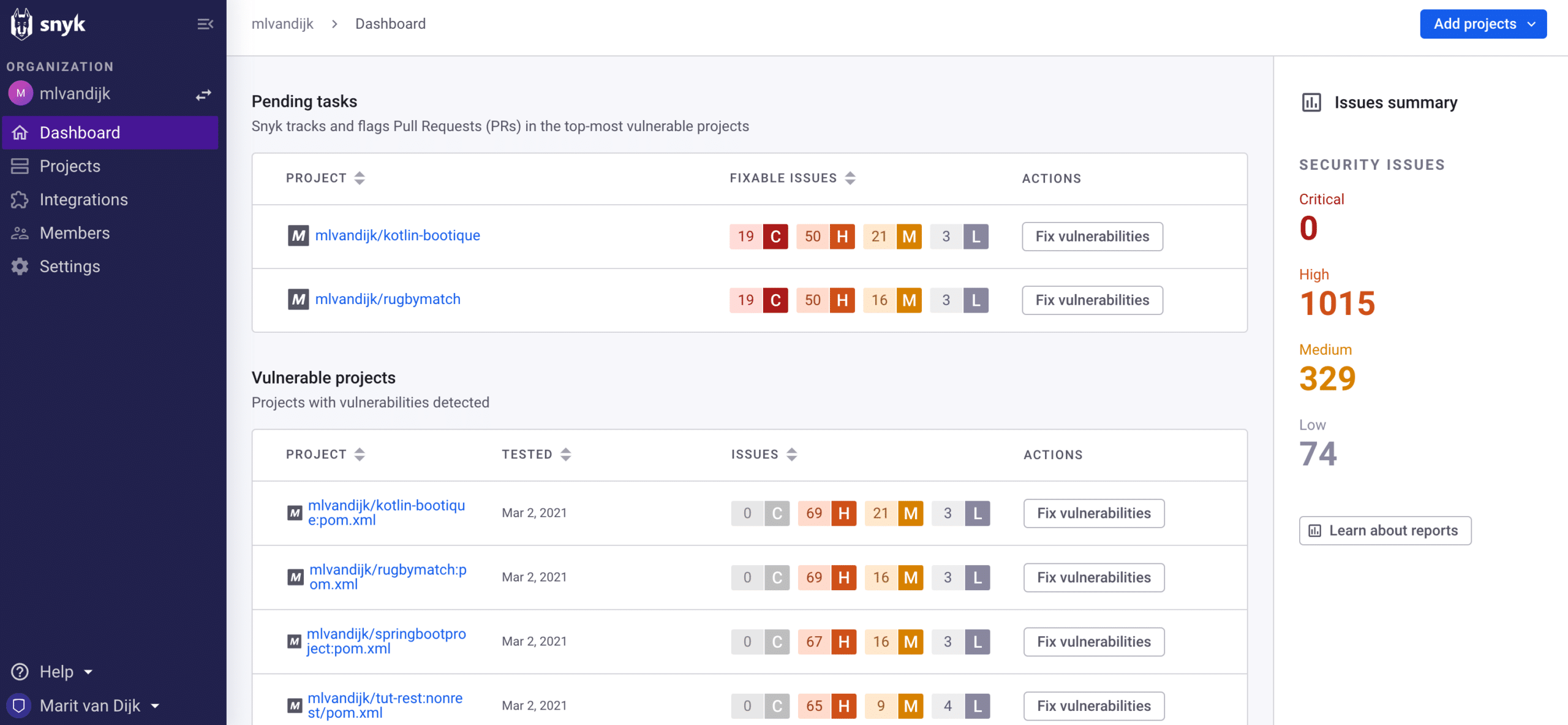Click the Critical badge for pending kotlin-bootique
Viewport: 1568px width, 725px height.
(x=758, y=237)
